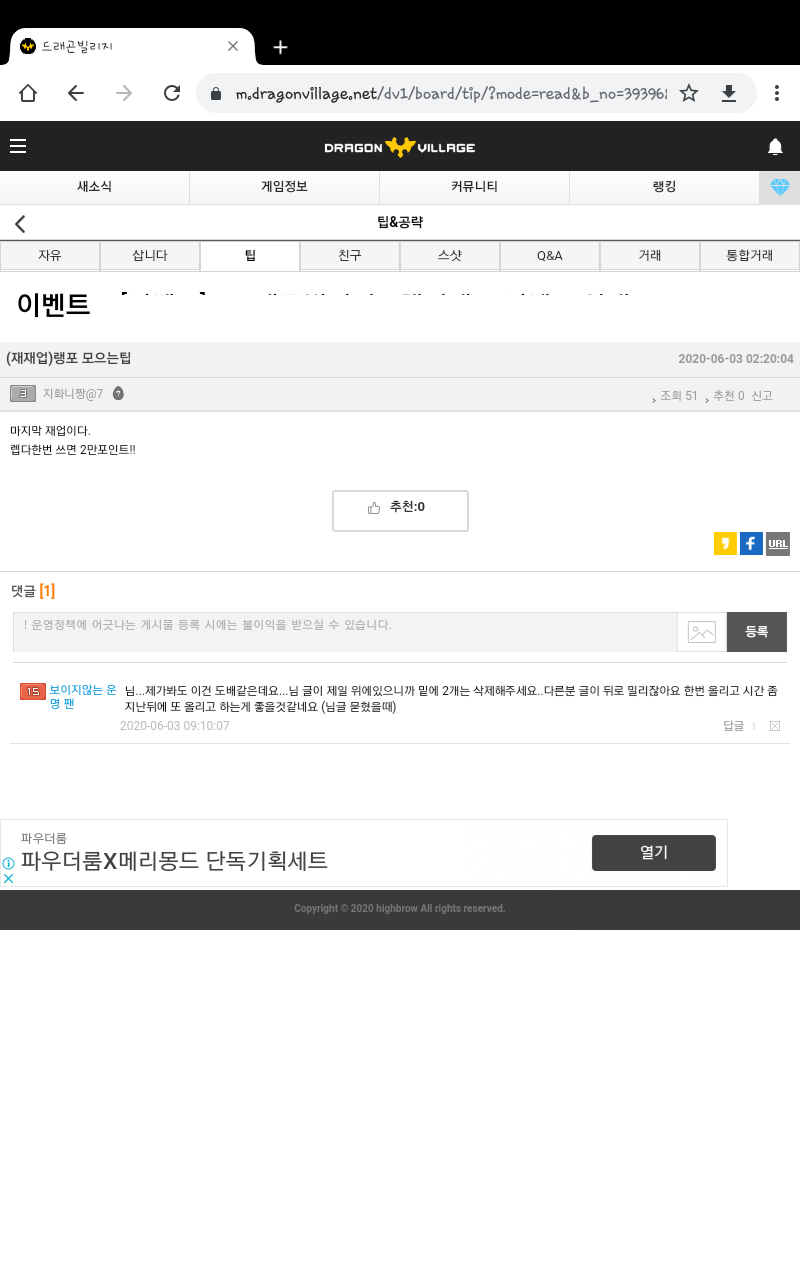
Task: Share post via KakaoTalk icon
Action: click(x=725, y=544)
